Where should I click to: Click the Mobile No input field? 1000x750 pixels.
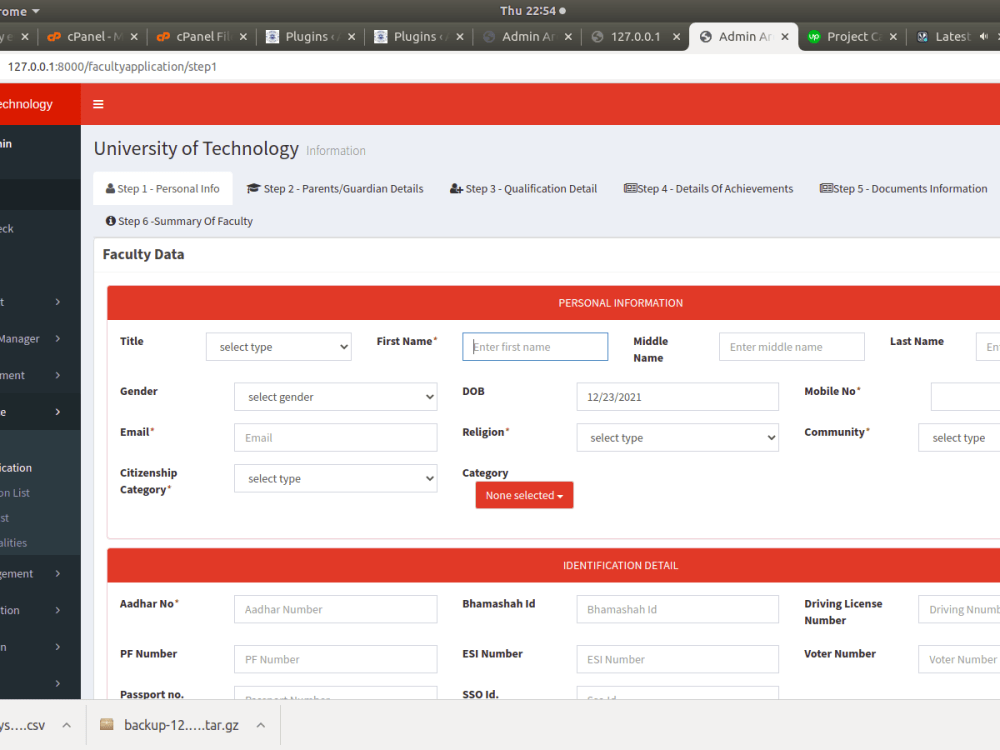965,397
